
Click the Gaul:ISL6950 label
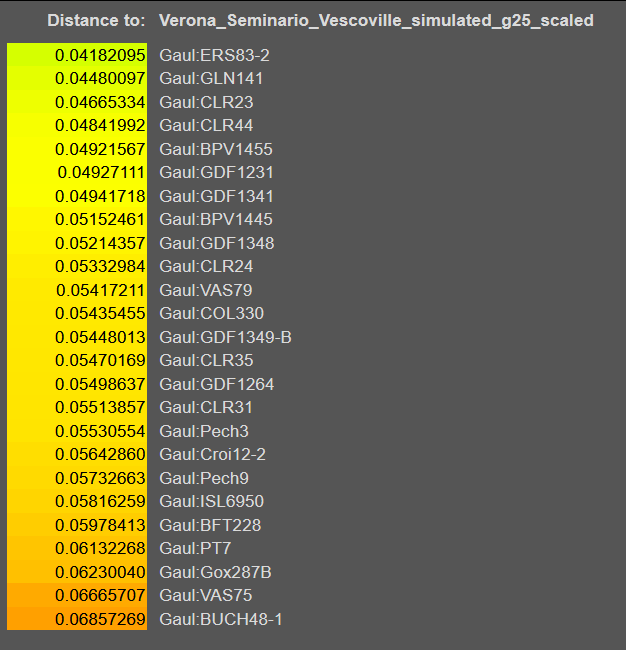(x=211, y=502)
